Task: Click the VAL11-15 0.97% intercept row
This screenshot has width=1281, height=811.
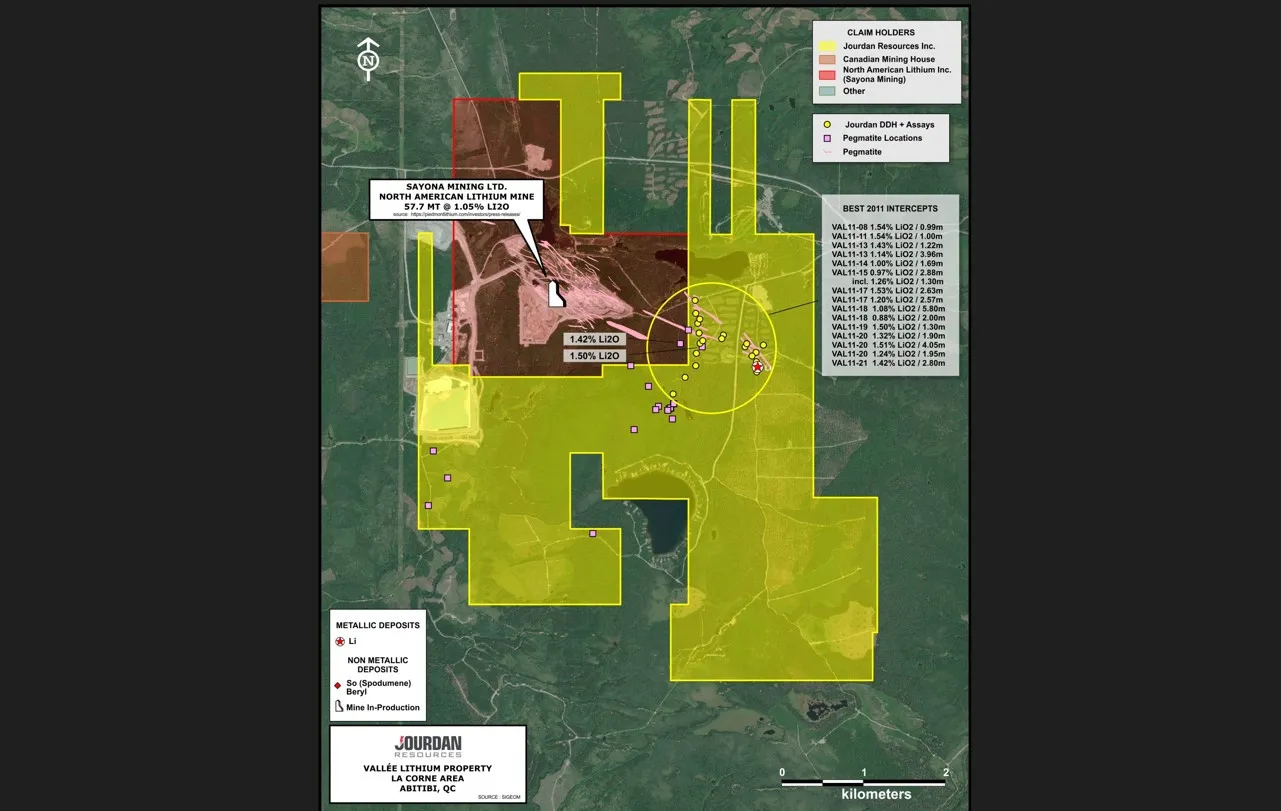Action: coord(889,272)
